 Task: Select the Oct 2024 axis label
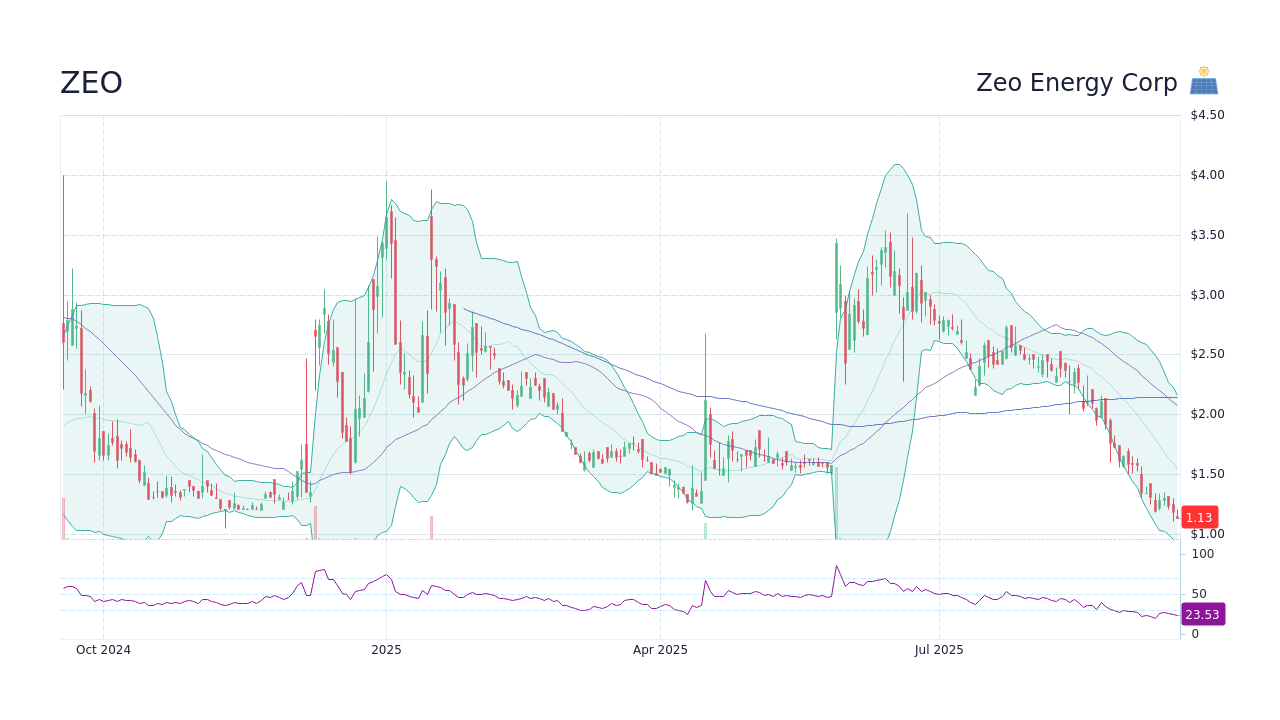(x=103, y=649)
